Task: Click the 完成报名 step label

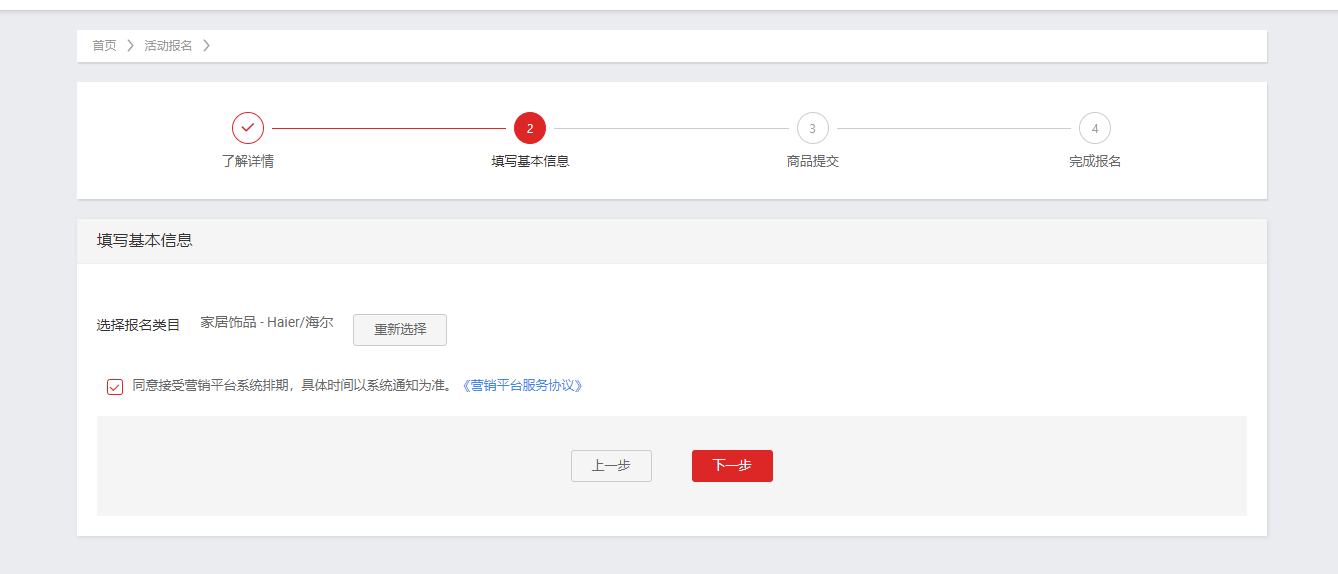Action: click(1095, 162)
